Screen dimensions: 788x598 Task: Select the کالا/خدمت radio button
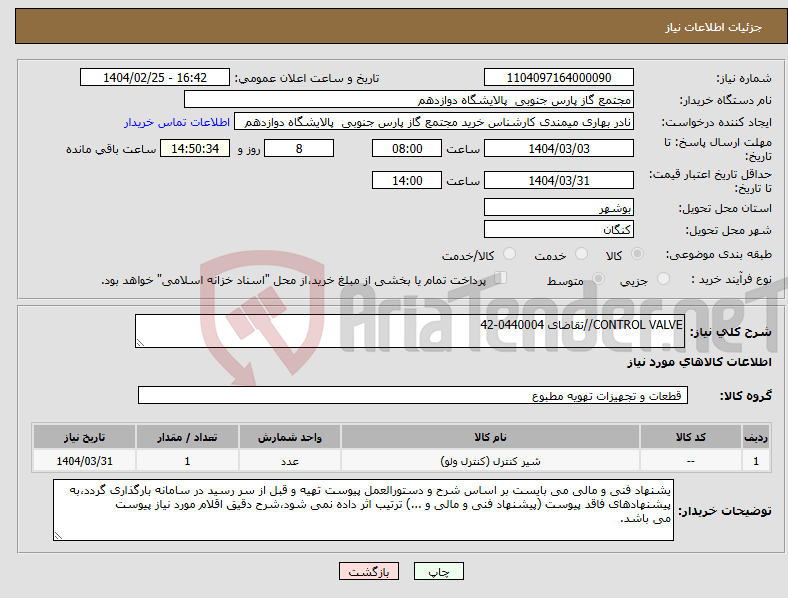510,254
